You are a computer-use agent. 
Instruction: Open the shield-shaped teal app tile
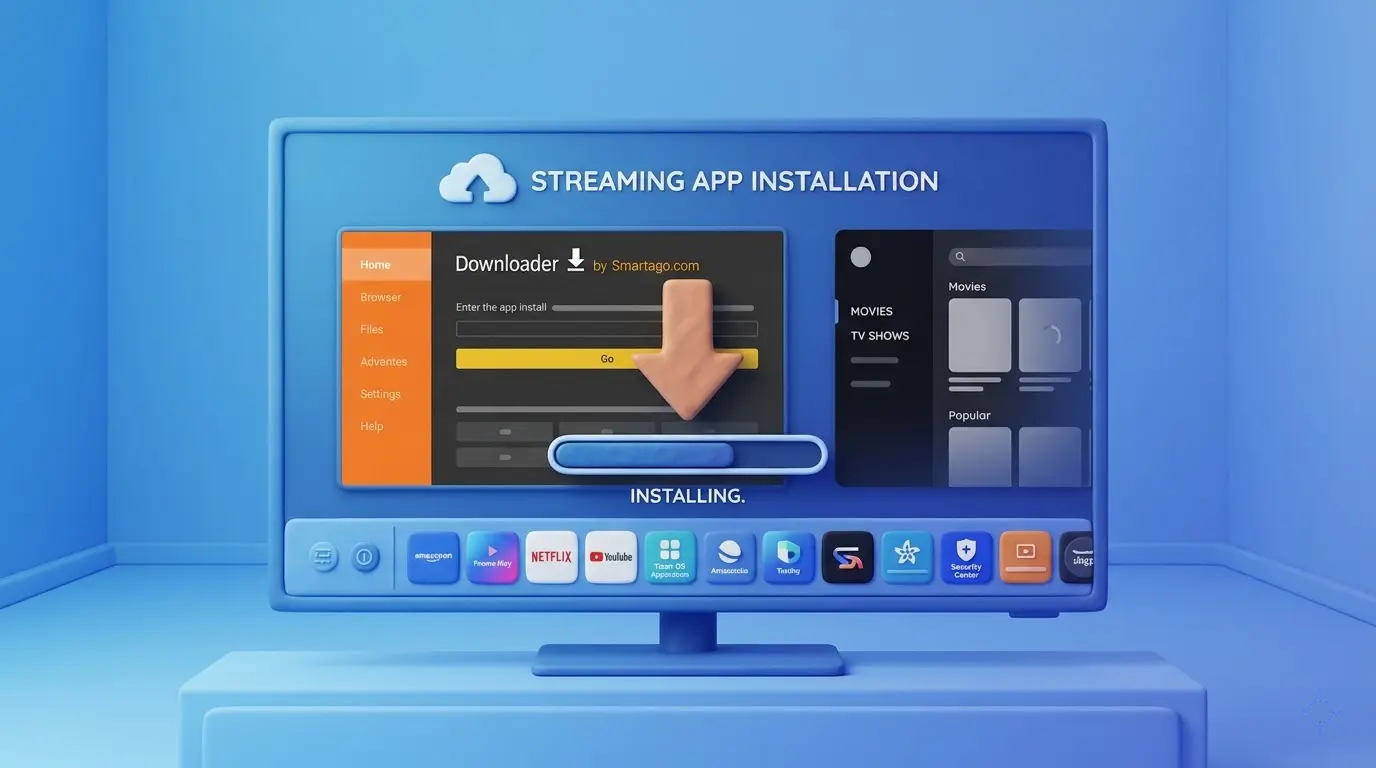(788, 557)
